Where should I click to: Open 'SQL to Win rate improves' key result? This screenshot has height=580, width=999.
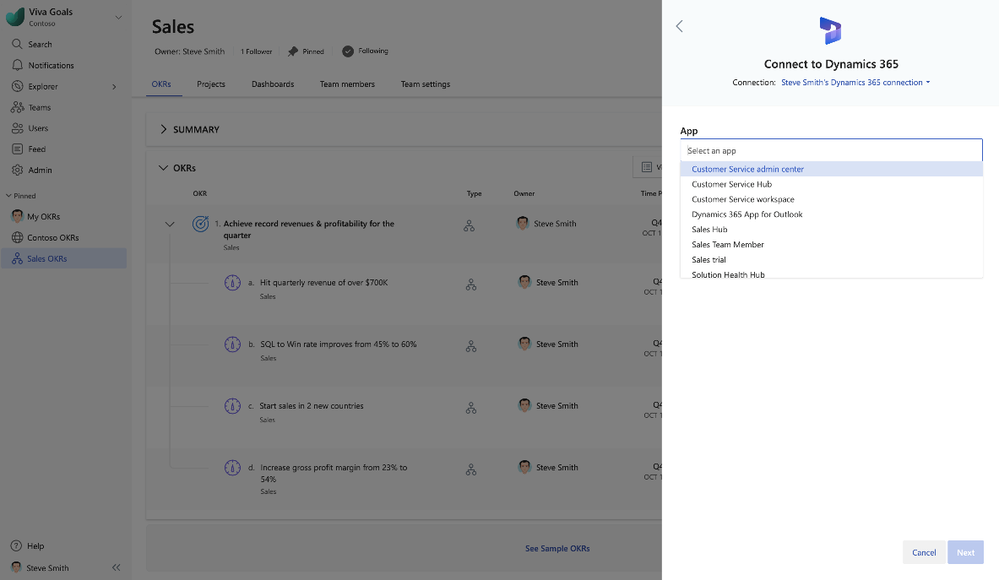coord(338,344)
